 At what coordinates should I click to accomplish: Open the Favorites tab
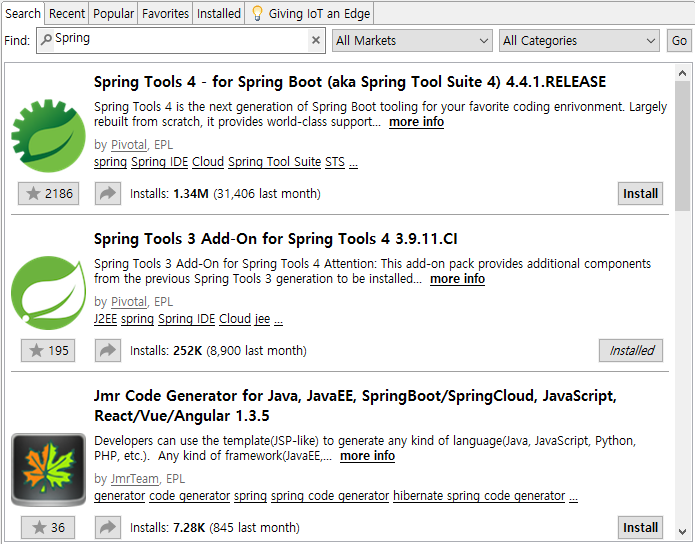click(x=165, y=13)
